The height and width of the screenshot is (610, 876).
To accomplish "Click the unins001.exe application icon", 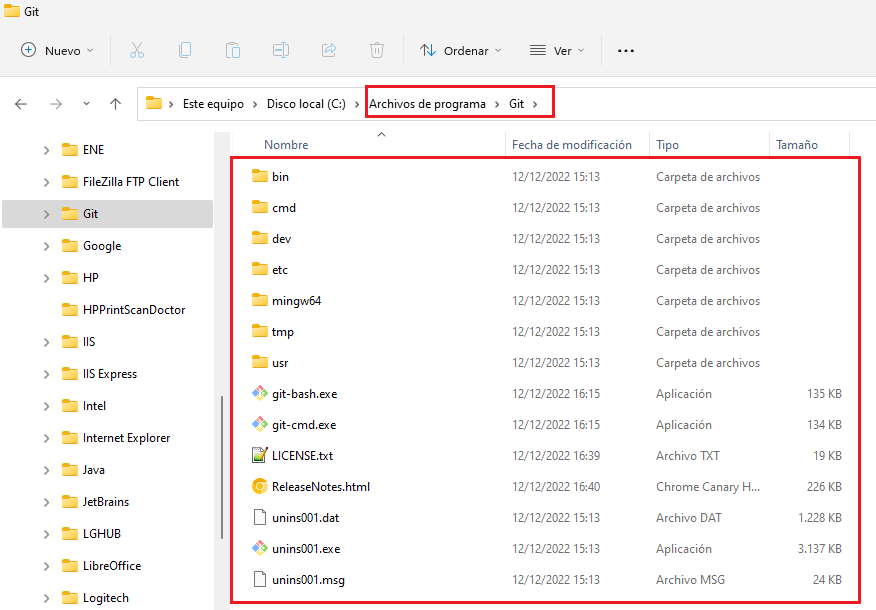I will click(259, 548).
